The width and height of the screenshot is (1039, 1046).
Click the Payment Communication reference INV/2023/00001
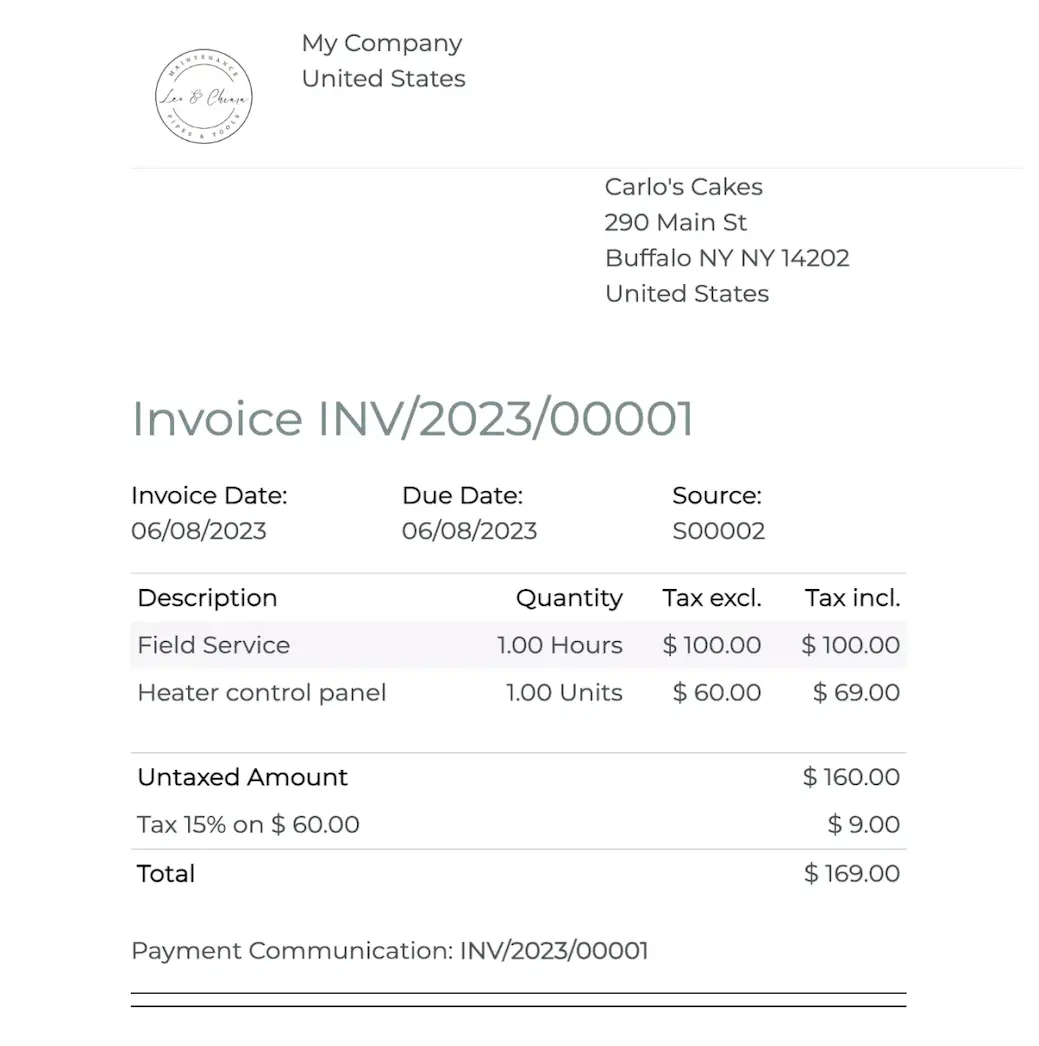click(553, 950)
